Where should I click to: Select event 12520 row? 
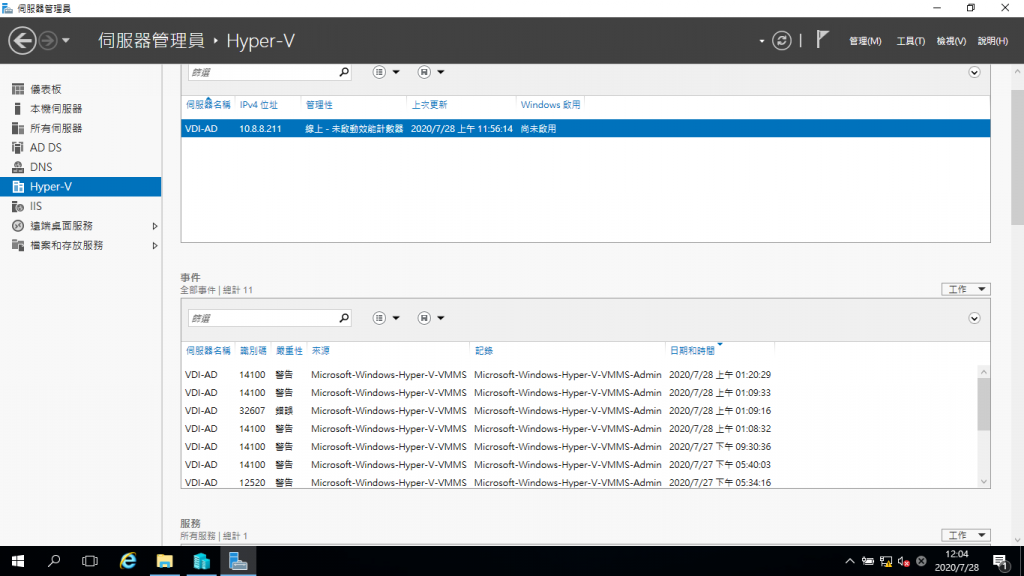[x=579, y=483]
